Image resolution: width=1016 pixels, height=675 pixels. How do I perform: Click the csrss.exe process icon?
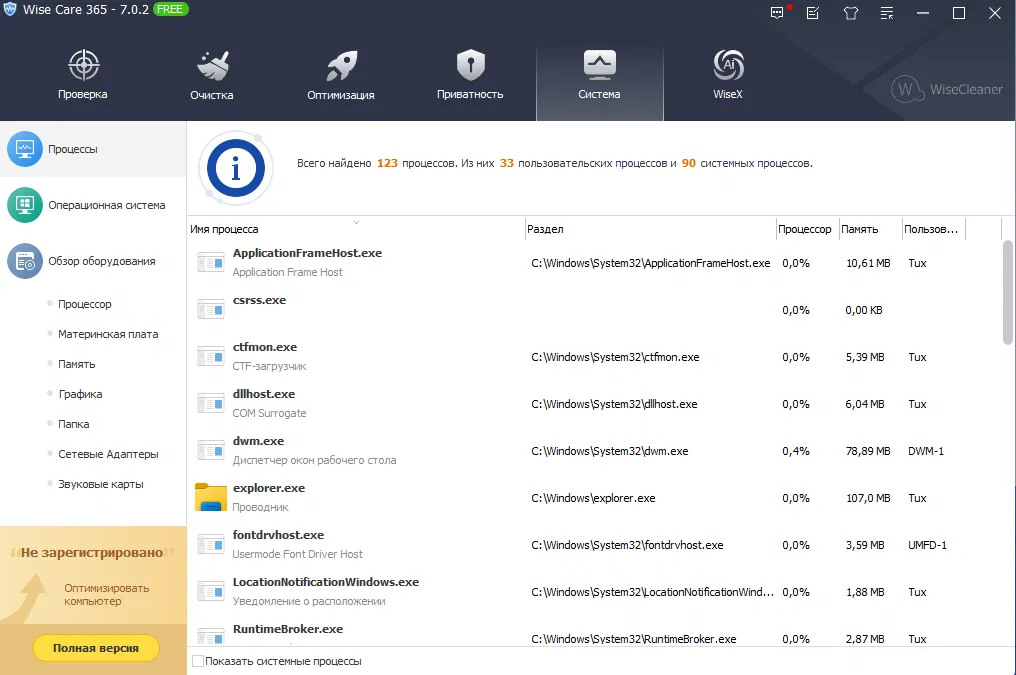(211, 309)
